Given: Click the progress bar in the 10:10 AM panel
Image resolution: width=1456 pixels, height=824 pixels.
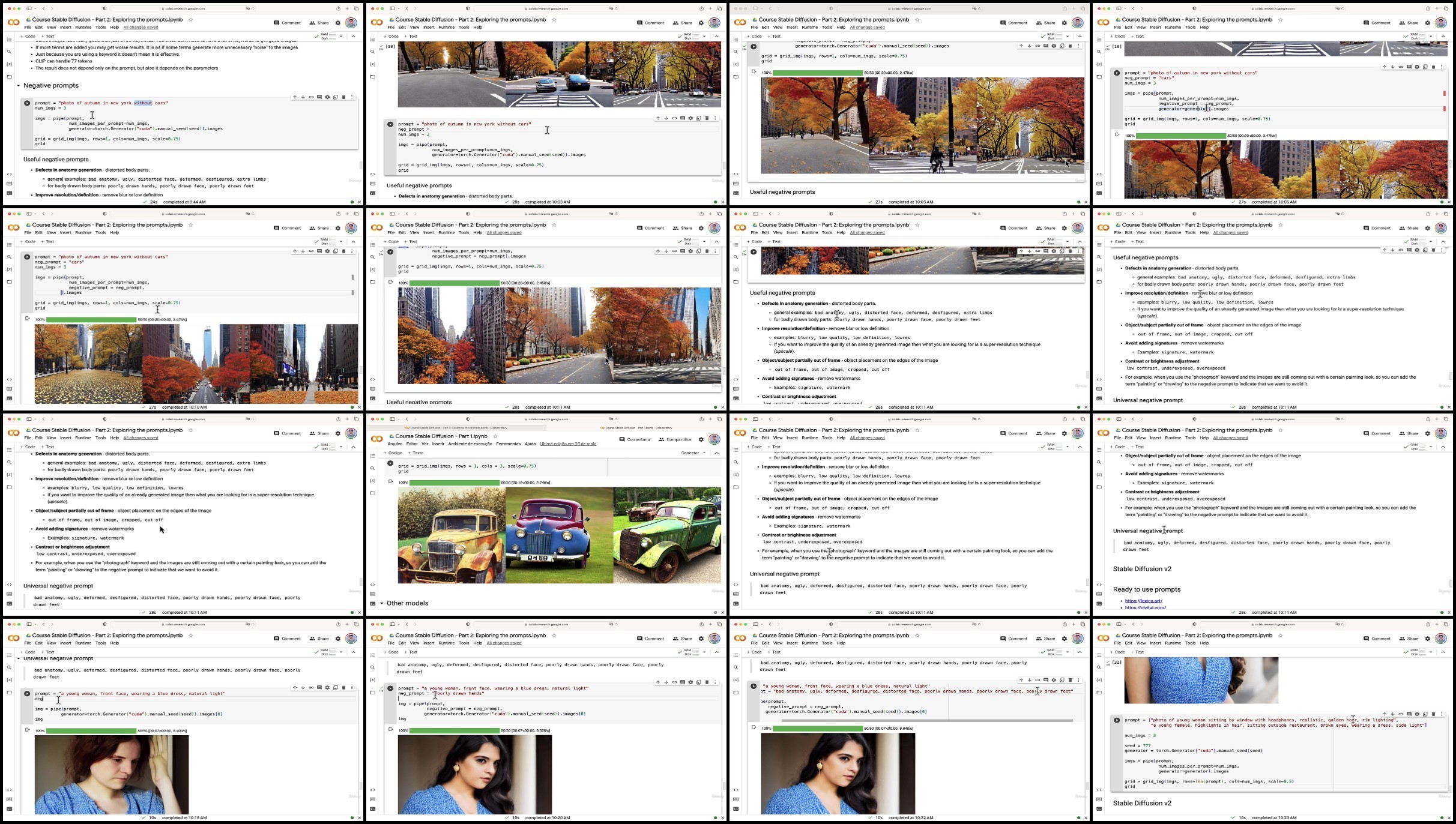Looking at the screenshot, I should (91, 319).
